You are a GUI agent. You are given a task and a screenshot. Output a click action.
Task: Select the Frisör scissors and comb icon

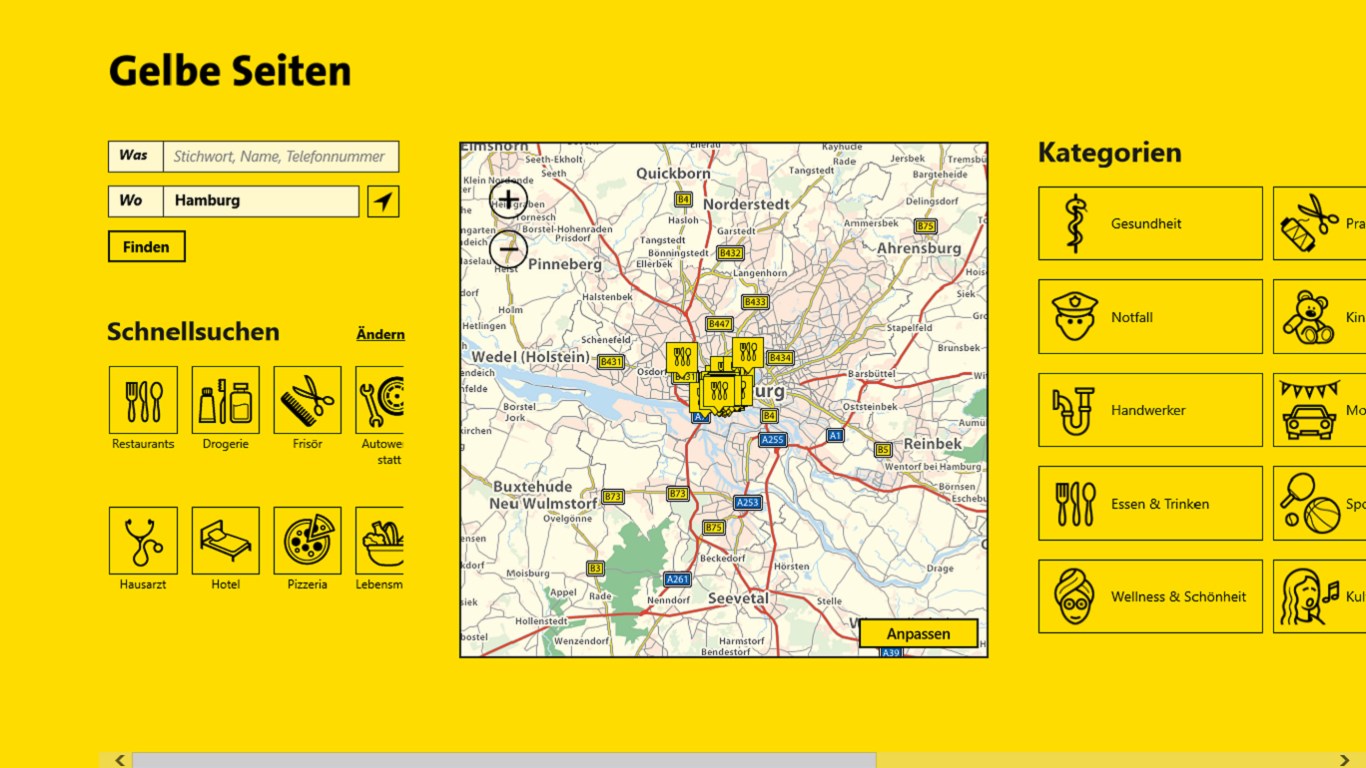coord(307,400)
